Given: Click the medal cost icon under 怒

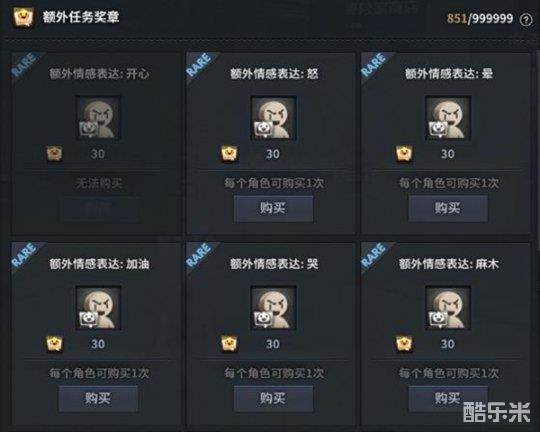Looking at the screenshot, I should 229,153.
